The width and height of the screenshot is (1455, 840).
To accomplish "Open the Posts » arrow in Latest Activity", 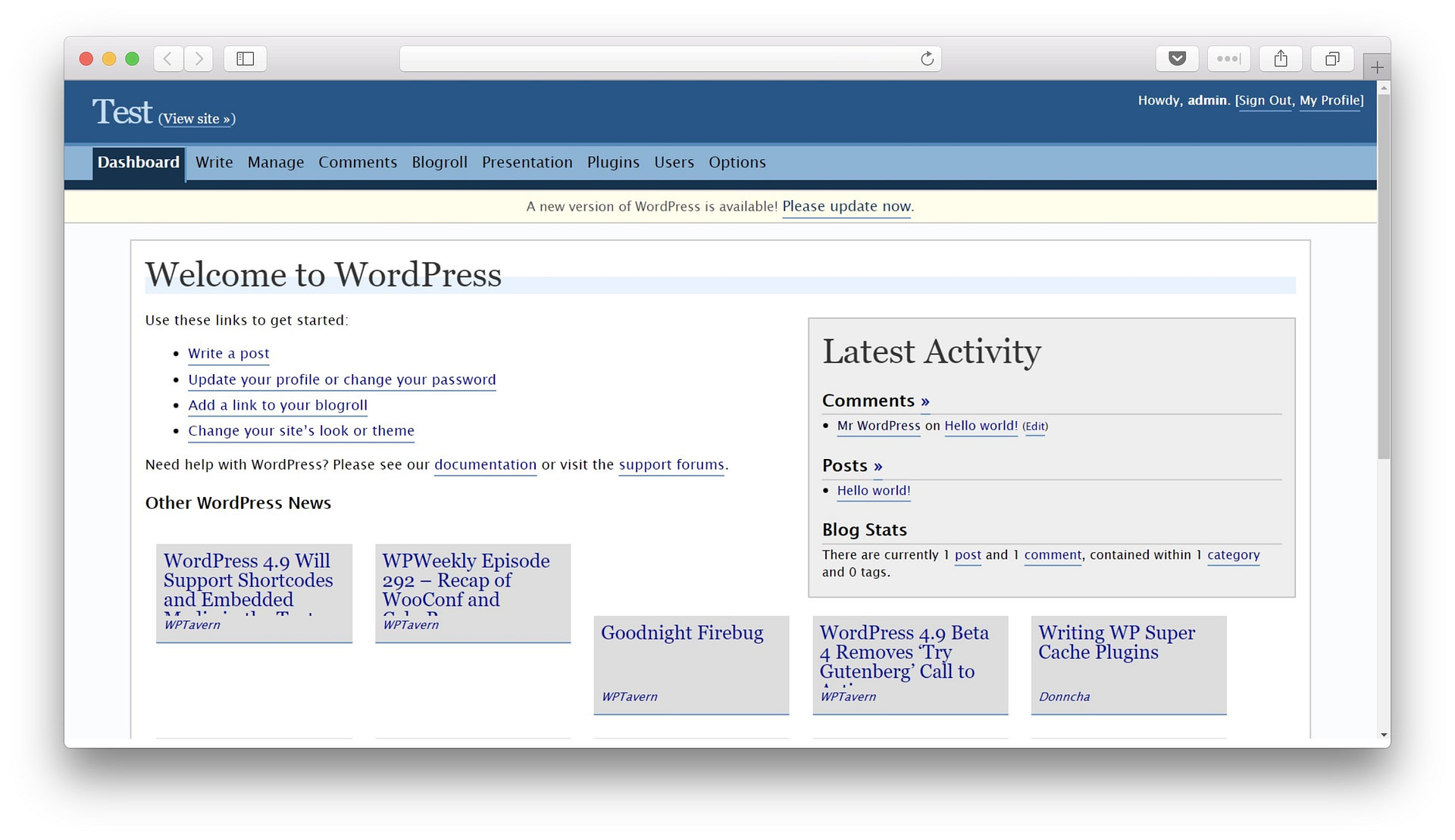I will [x=878, y=466].
